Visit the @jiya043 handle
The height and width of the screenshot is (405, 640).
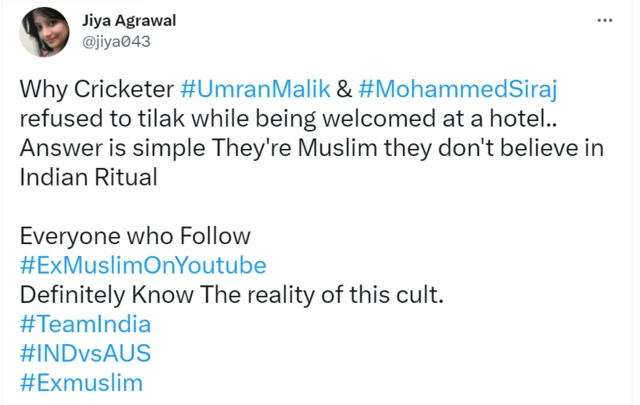pyautogui.click(x=116, y=41)
